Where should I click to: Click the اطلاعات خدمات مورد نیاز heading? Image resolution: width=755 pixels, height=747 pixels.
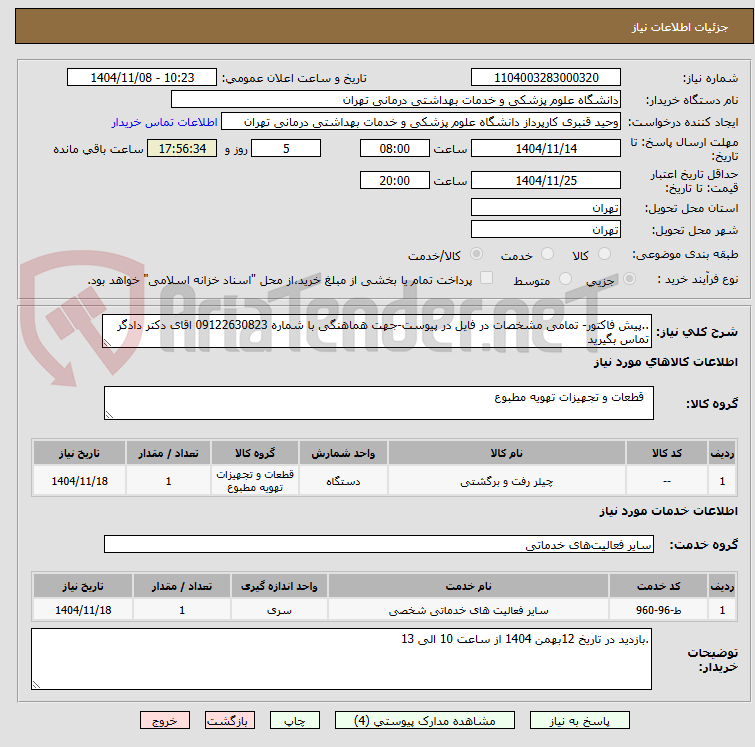tap(668, 511)
